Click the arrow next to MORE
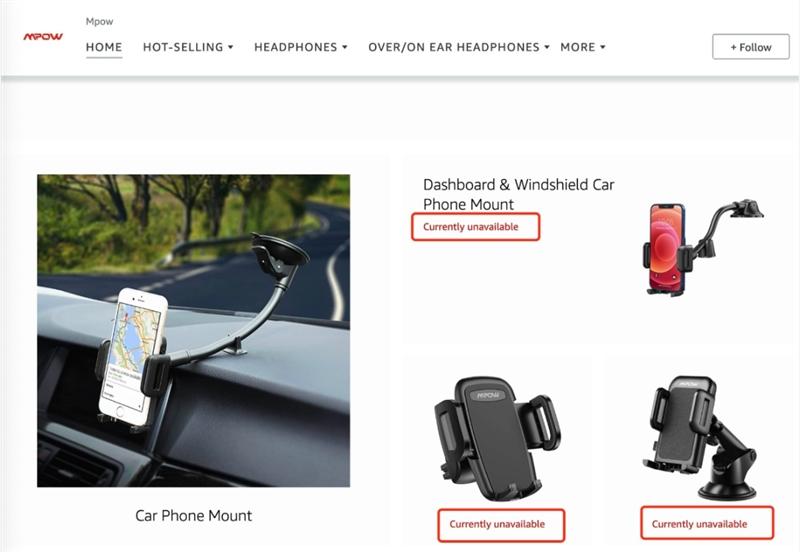 point(603,47)
